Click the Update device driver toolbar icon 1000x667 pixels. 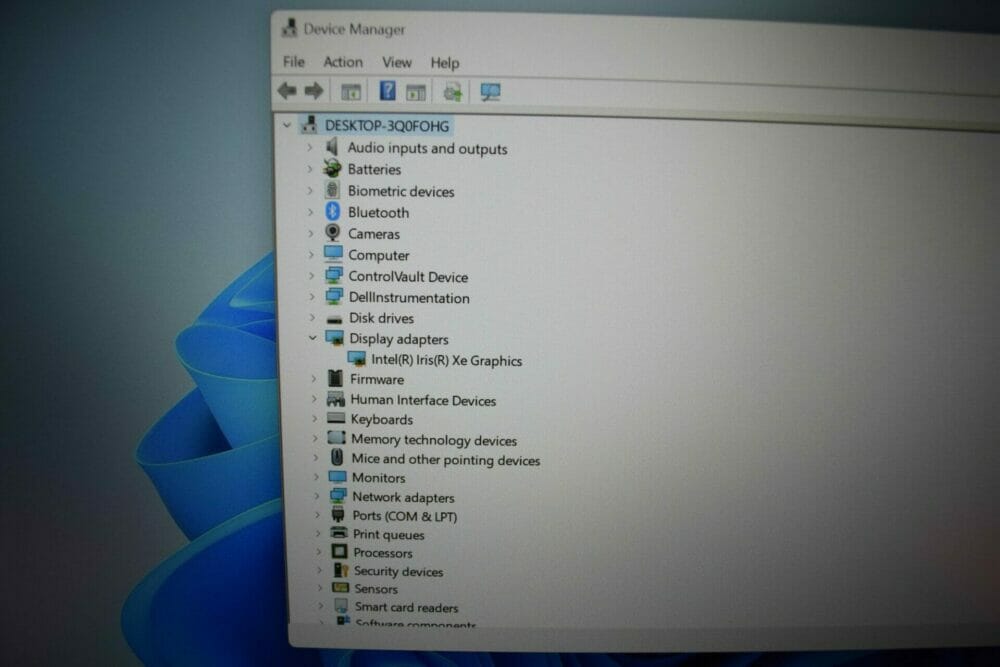point(452,92)
